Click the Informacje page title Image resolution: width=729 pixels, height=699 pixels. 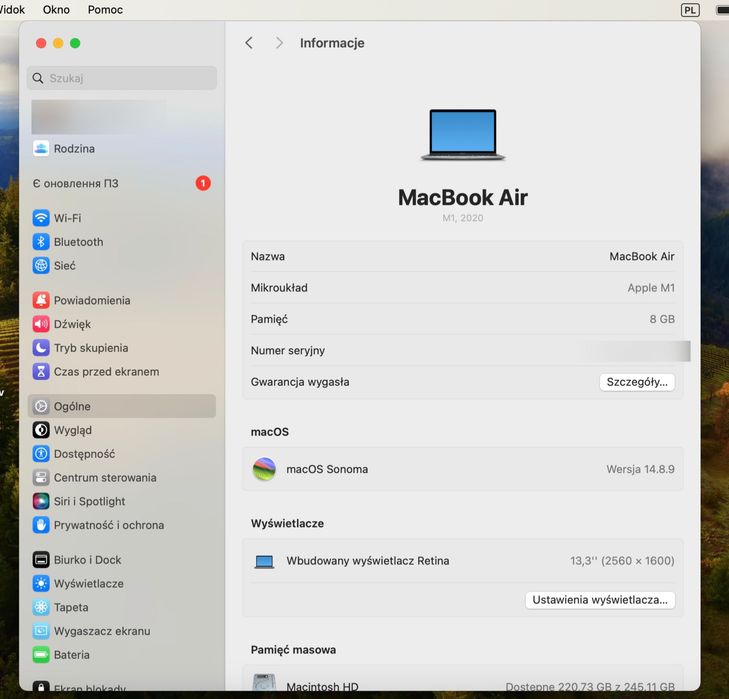click(332, 43)
